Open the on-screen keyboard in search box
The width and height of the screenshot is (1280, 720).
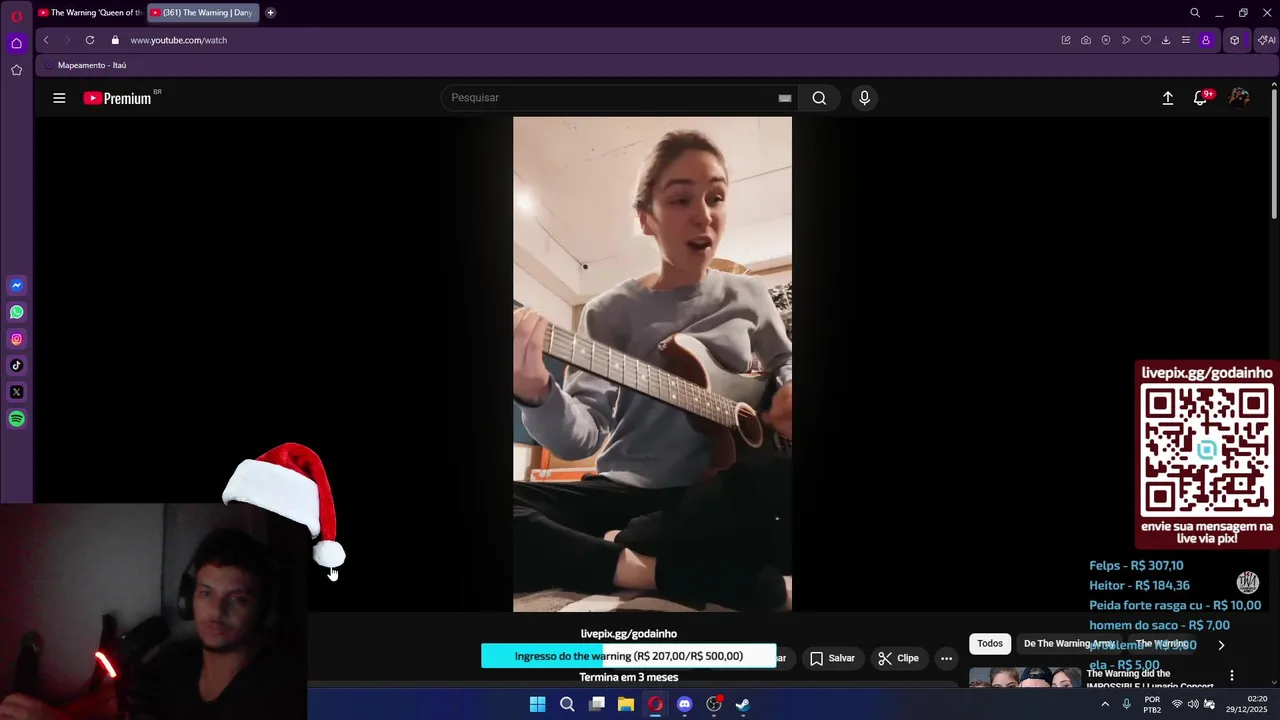(x=785, y=98)
